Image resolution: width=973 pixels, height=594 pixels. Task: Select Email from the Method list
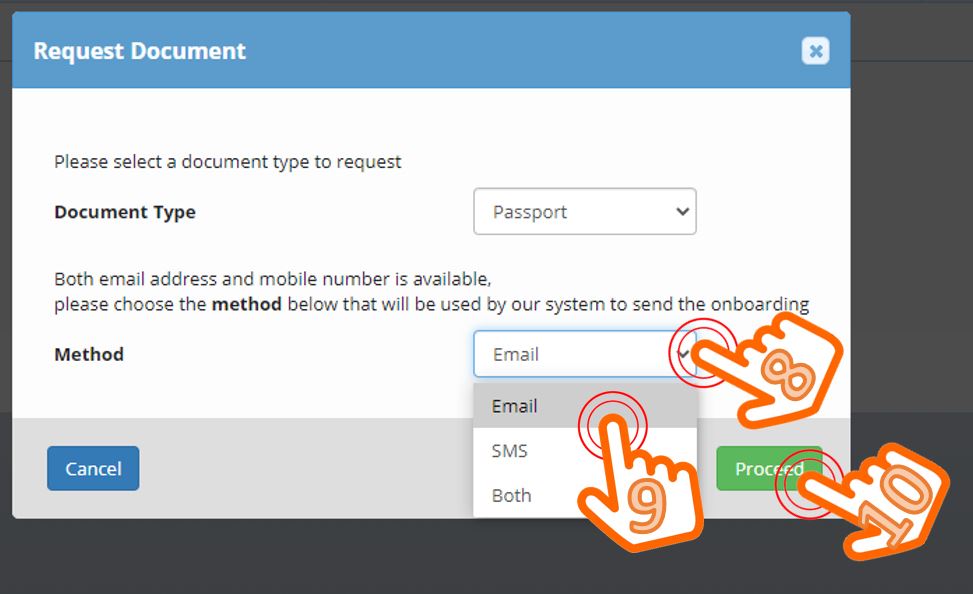click(x=515, y=406)
